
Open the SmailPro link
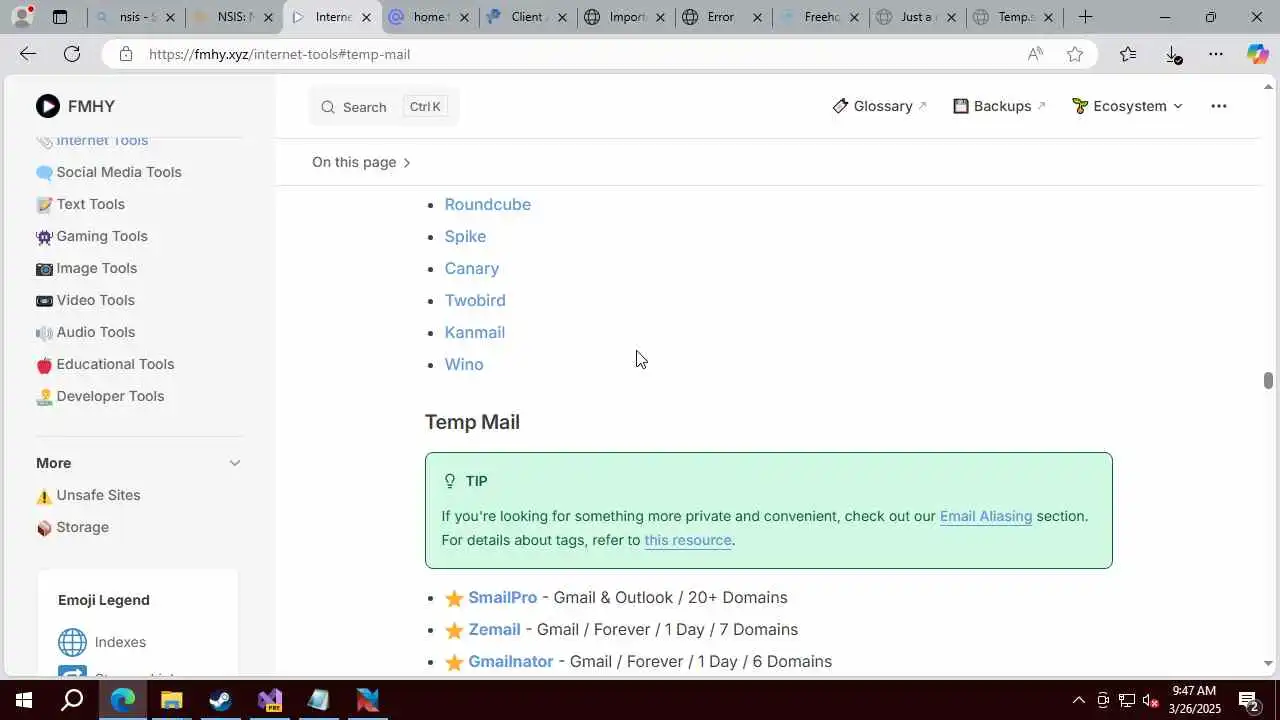tap(503, 597)
